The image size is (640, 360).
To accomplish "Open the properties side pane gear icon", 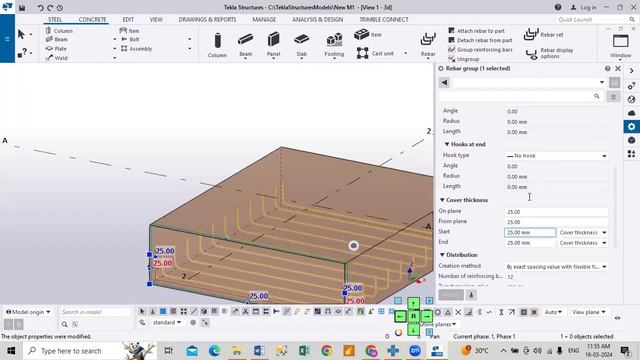I will [631, 127].
